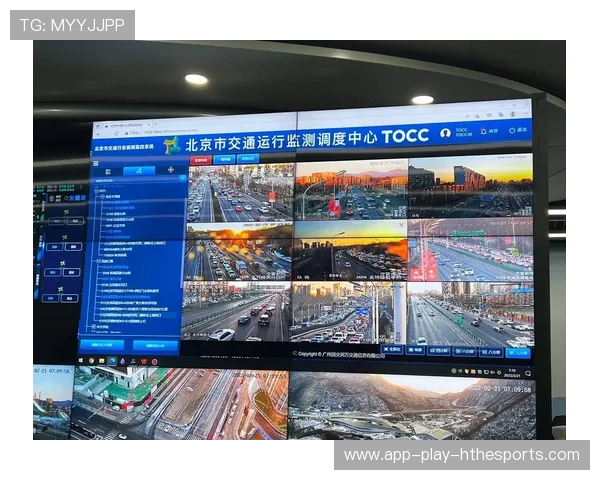Expand the last group at the tree bottom
600x480 pixels.
point(93,327)
